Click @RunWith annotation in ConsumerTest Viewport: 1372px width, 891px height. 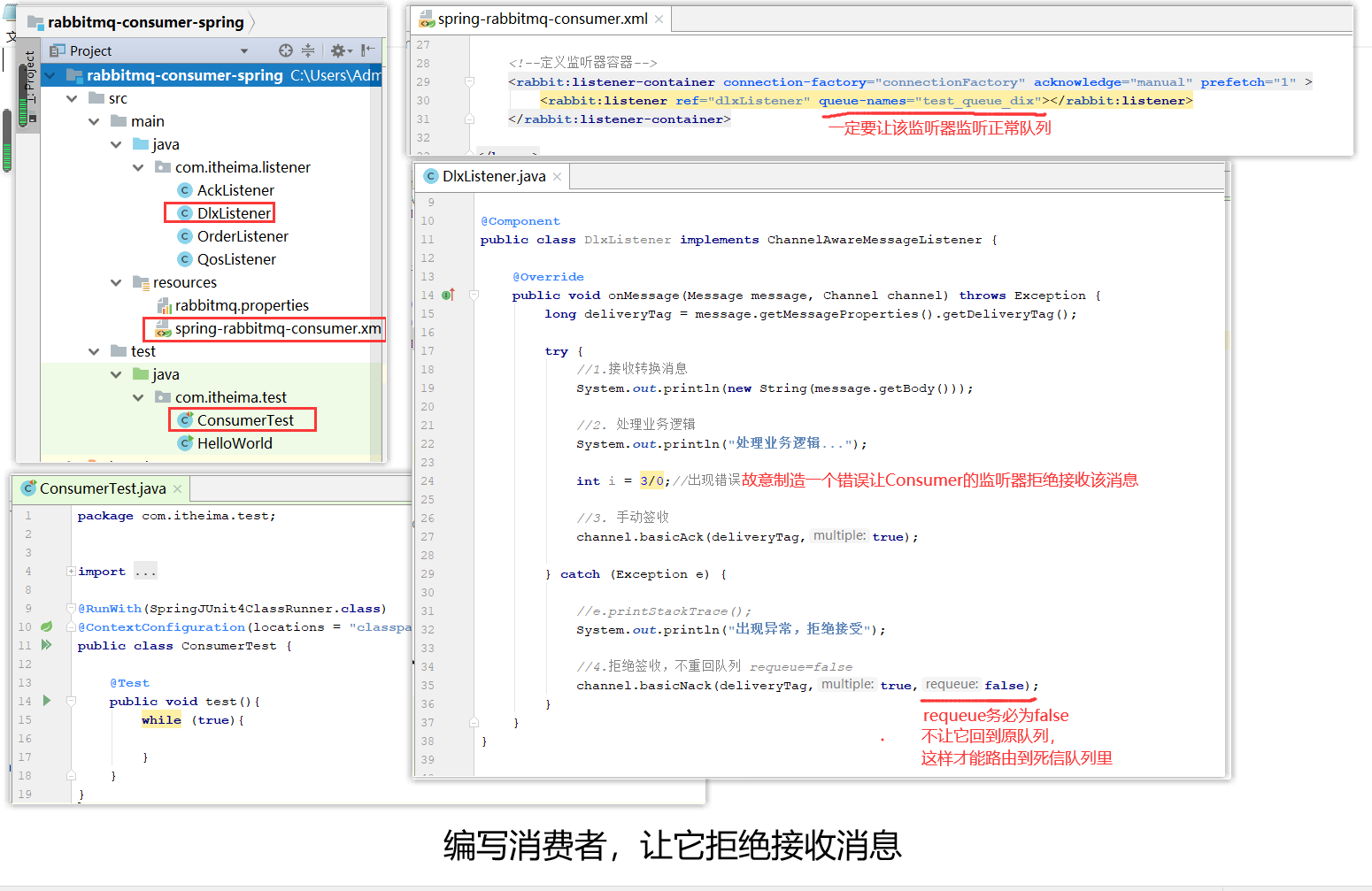tap(110, 609)
